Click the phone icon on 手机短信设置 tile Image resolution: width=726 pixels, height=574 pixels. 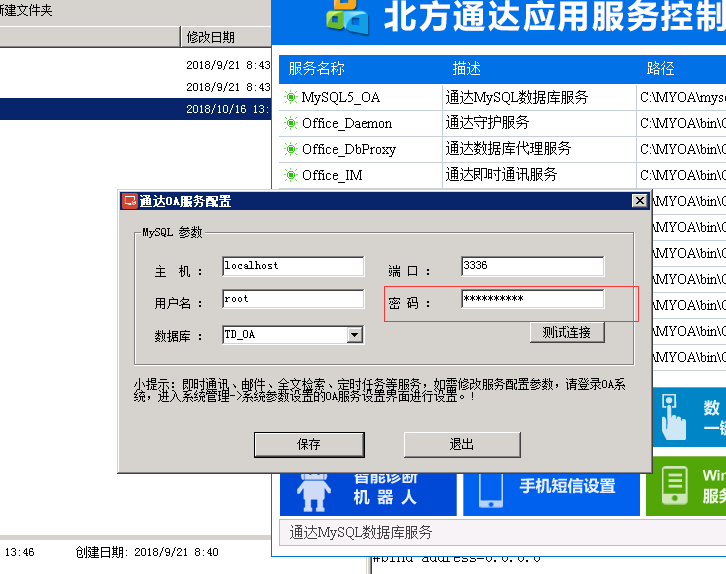pyautogui.click(x=491, y=491)
